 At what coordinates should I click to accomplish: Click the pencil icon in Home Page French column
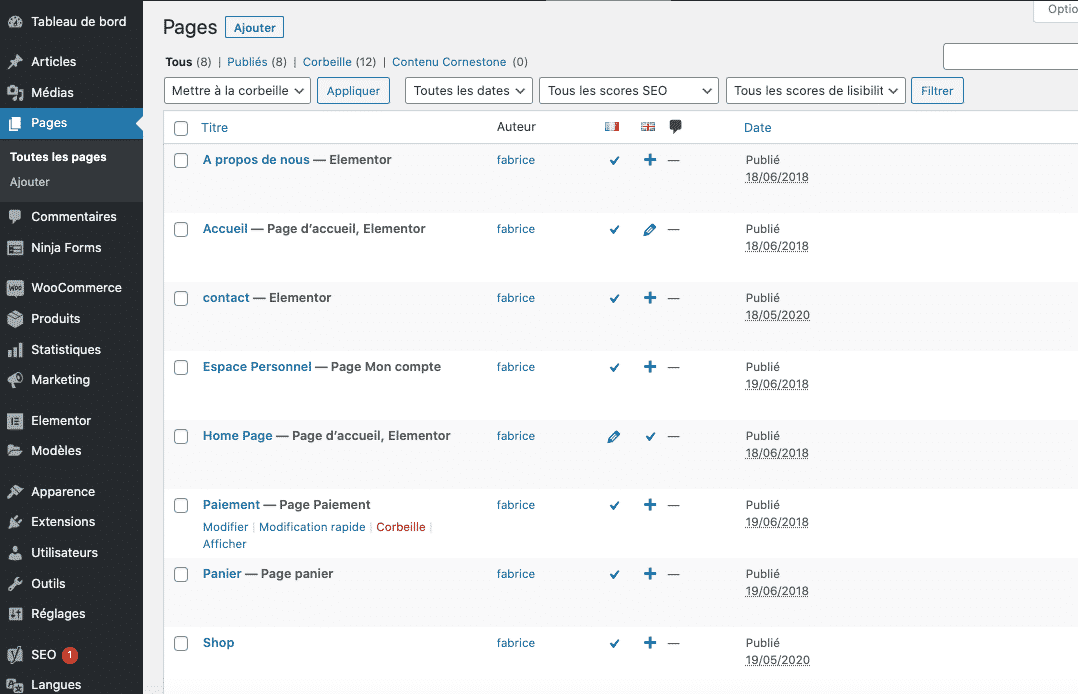point(614,436)
